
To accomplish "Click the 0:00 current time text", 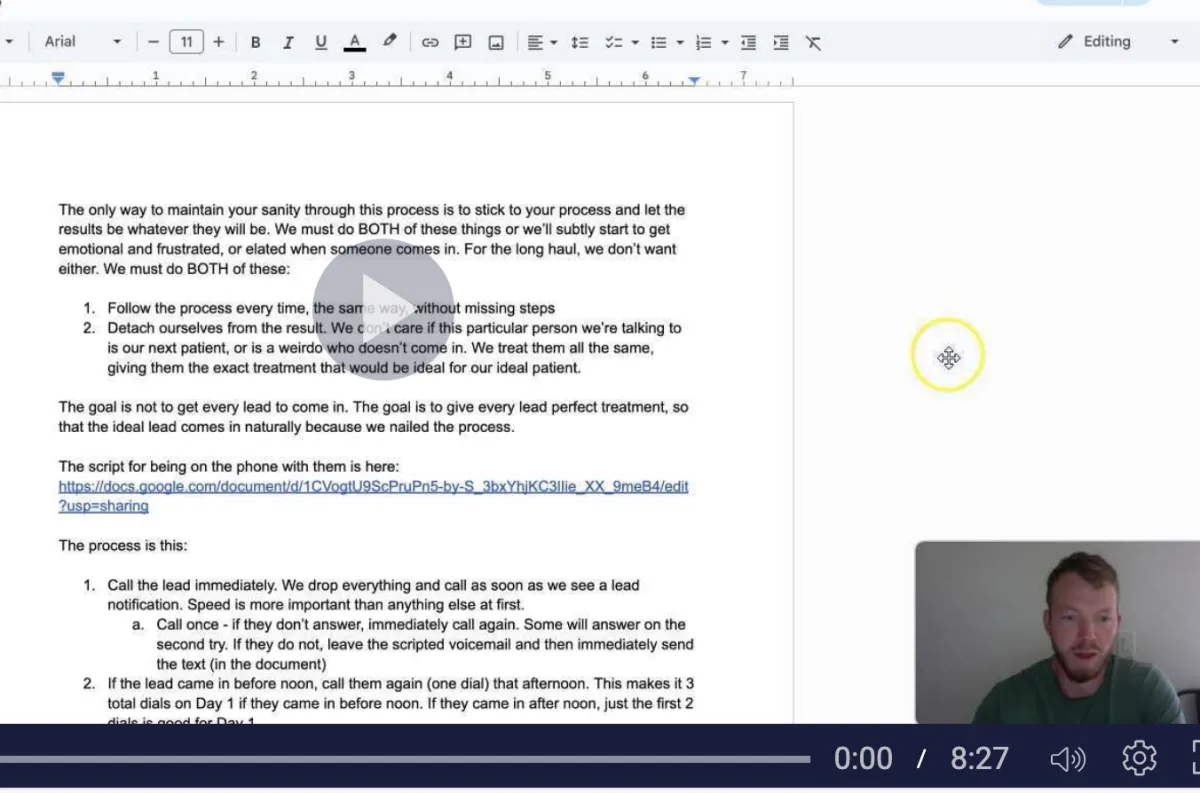I will tap(863, 758).
